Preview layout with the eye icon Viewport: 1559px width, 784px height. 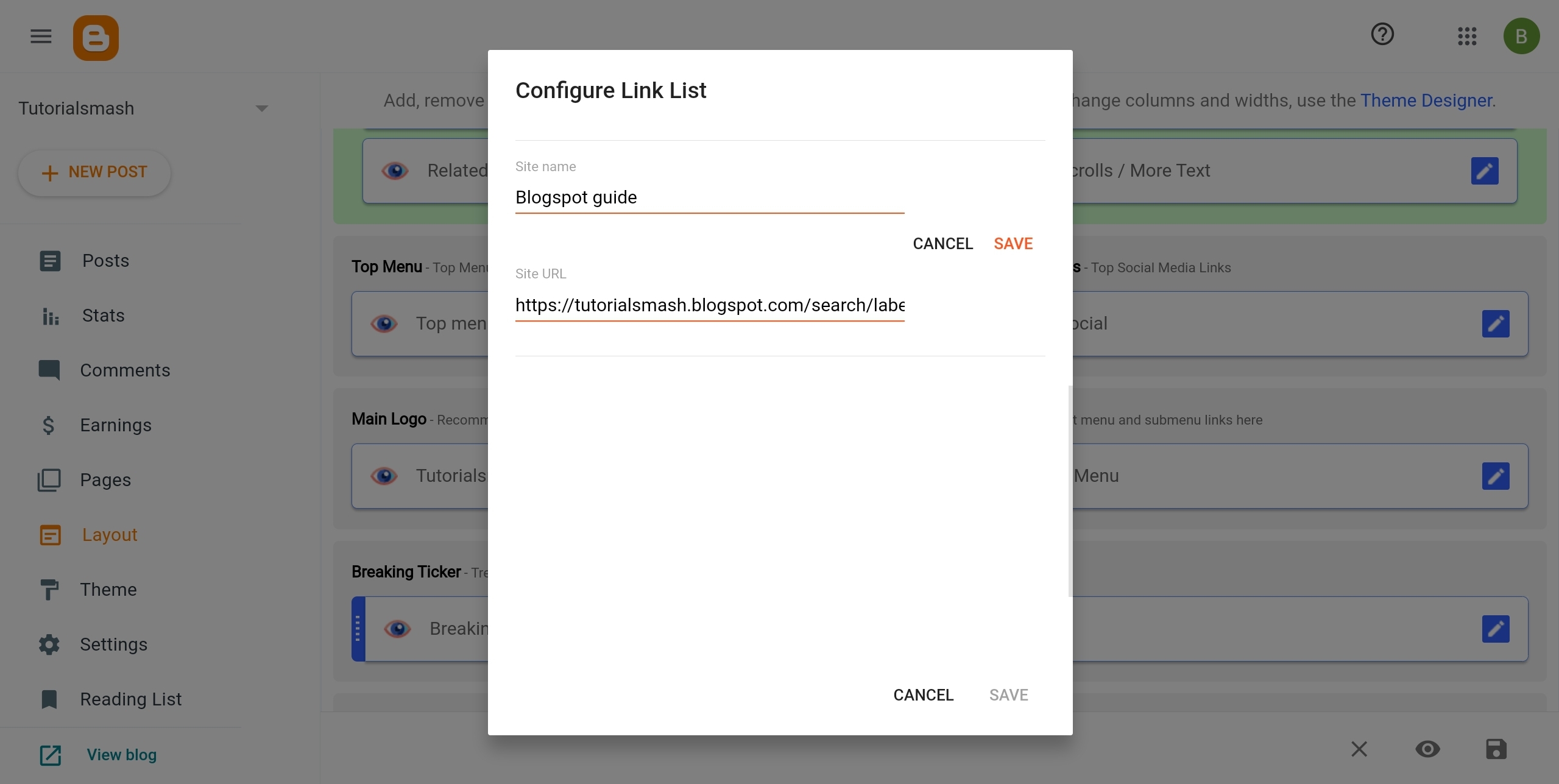pos(1427,749)
